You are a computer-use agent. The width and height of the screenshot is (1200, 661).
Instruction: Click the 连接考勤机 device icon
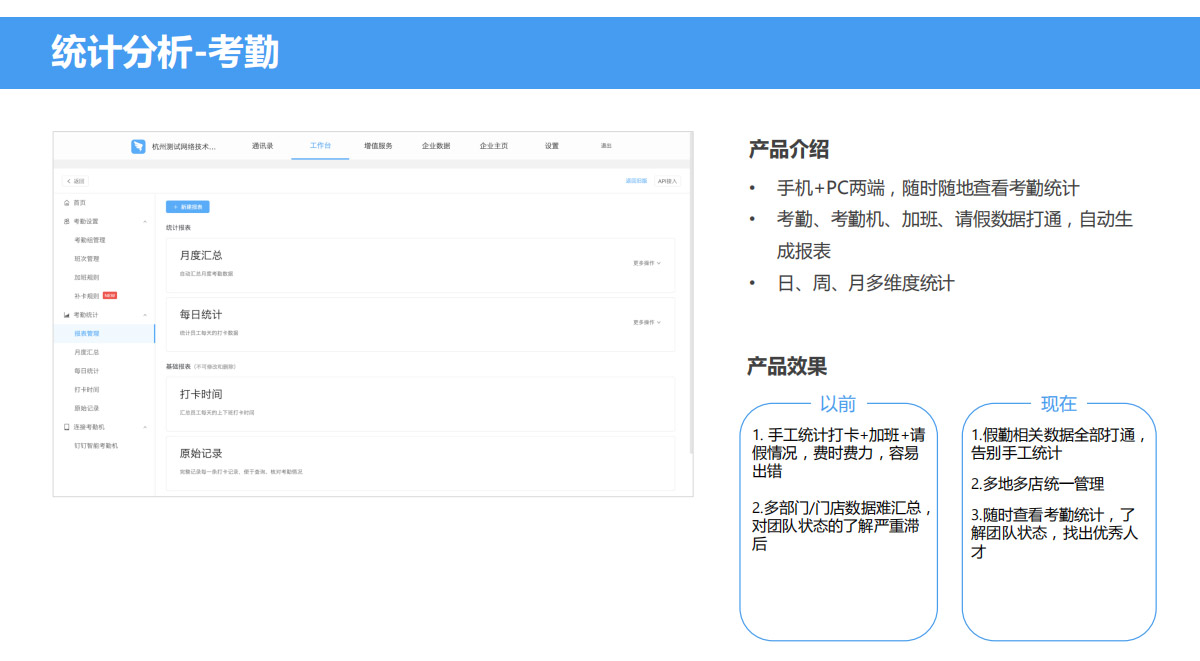coord(67,427)
